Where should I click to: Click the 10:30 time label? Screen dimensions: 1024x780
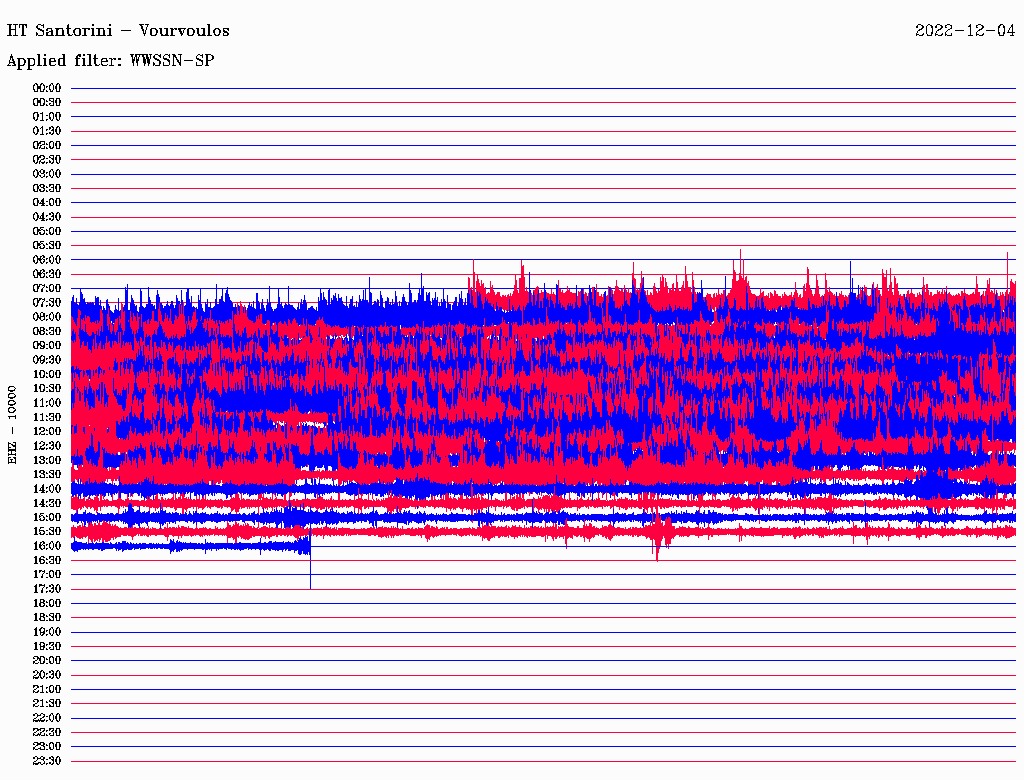click(47, 389)
